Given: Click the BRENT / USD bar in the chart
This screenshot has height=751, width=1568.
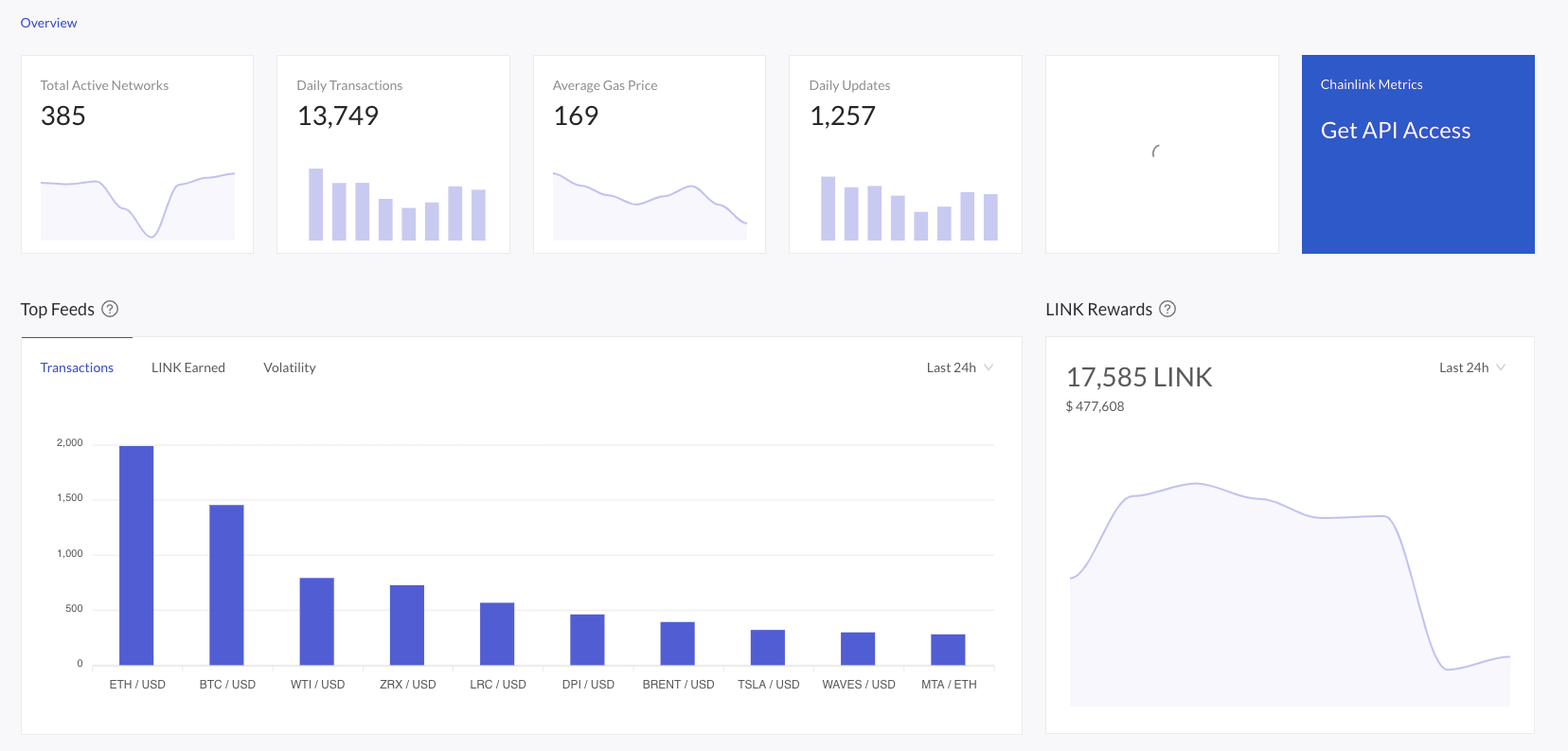Looking at the screenshot, I should click(x=677, y=643).
